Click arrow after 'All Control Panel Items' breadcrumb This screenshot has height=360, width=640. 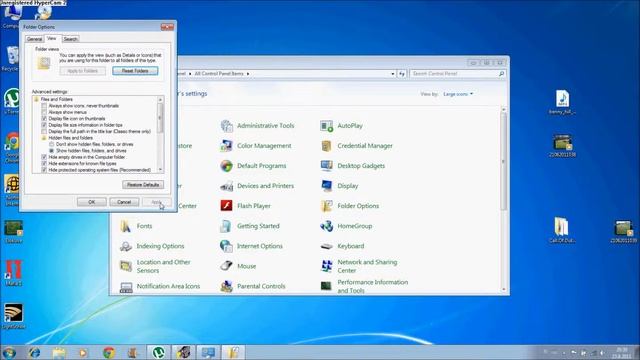[x=248, y=74]
